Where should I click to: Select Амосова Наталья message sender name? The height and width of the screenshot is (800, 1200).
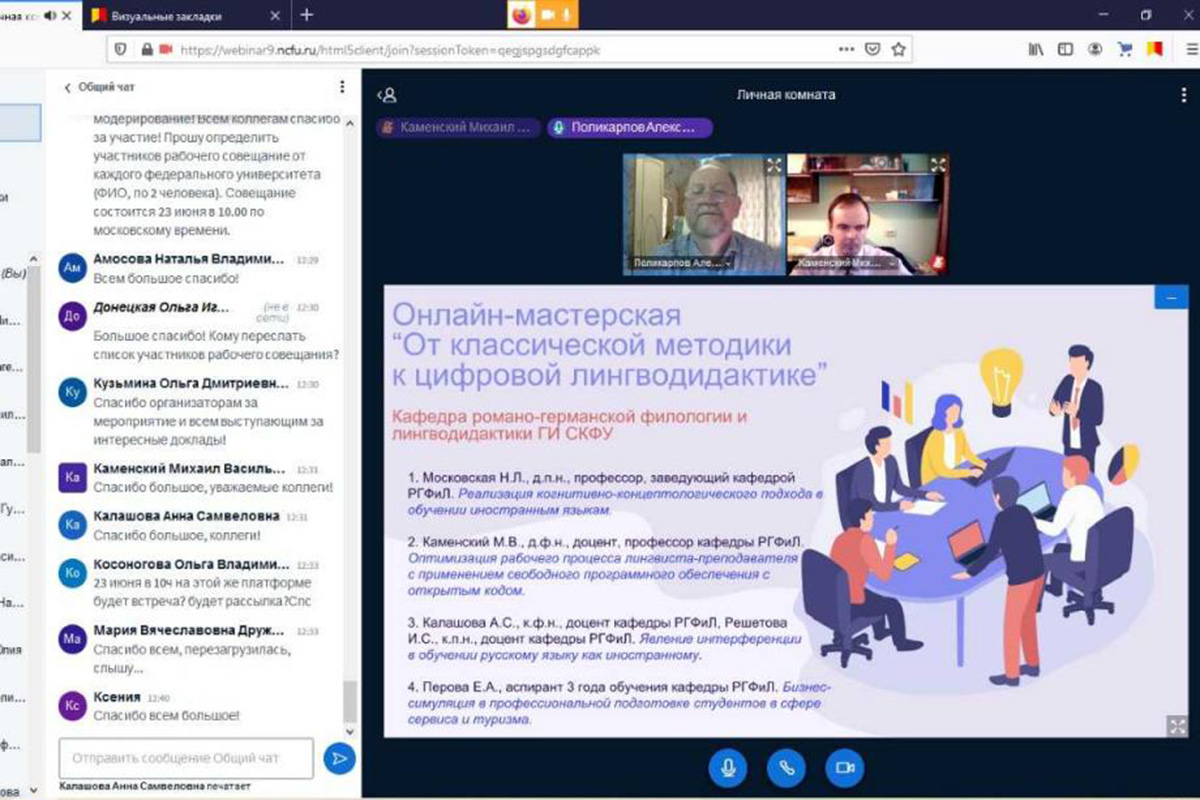coord(189,258)
